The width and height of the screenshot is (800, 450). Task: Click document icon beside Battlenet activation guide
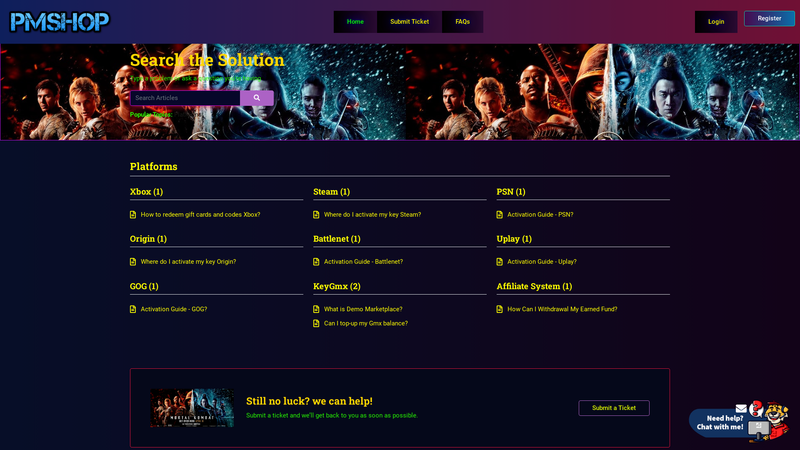(x=316, y=262)
